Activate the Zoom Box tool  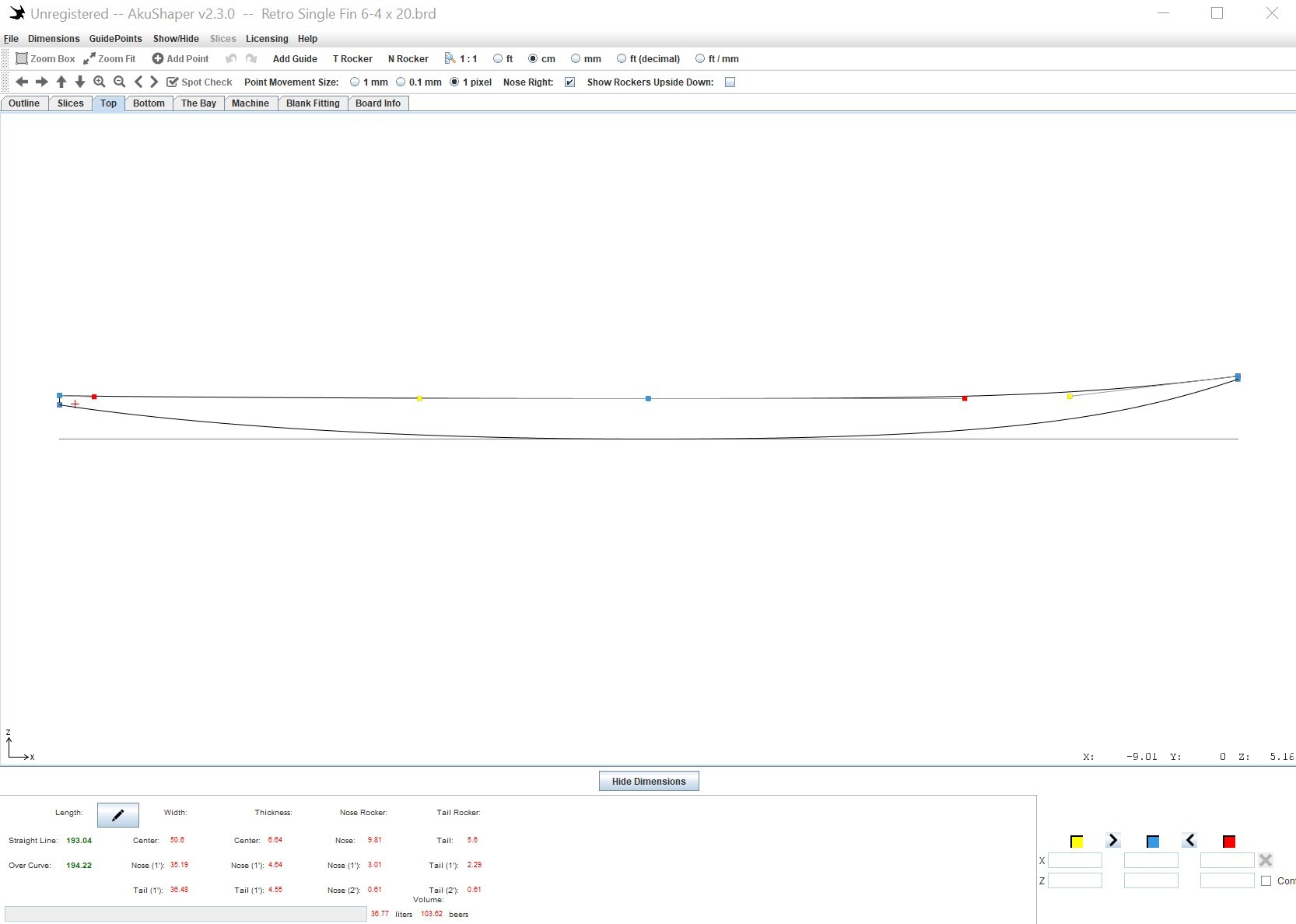click(x=45, y=59)
